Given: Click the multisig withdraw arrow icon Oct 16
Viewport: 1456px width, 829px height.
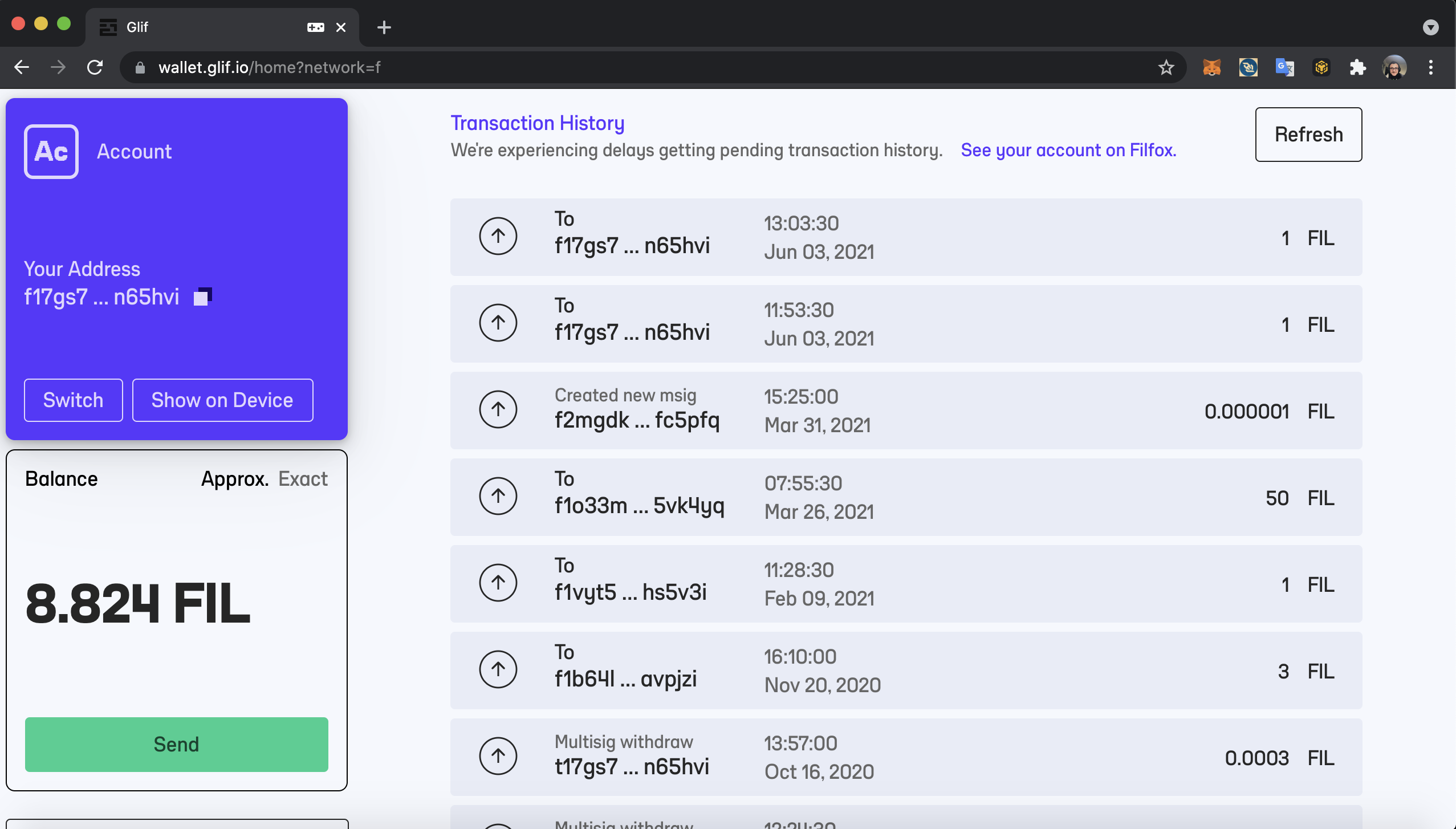Looking at the screenshot, I should coord(498,756).
